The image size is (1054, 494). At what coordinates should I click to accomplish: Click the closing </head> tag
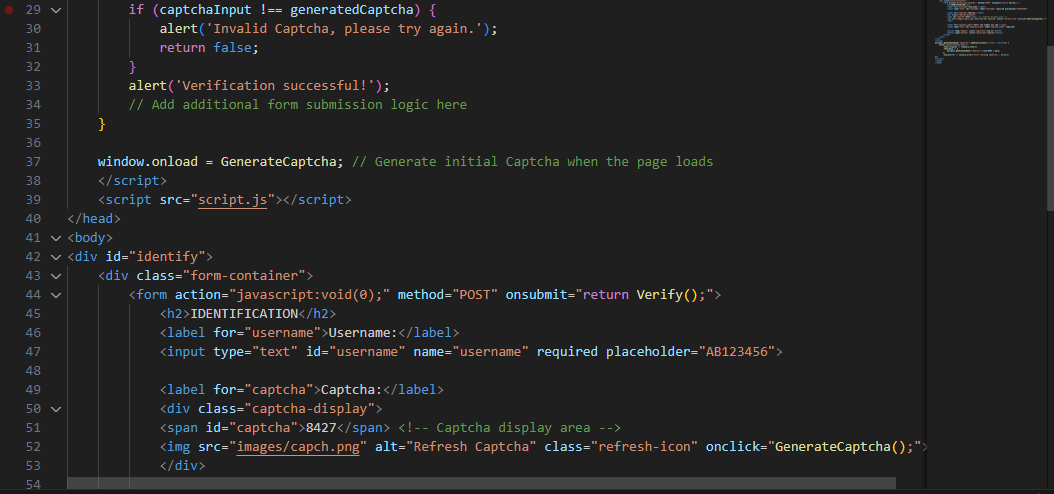point(94,218)
